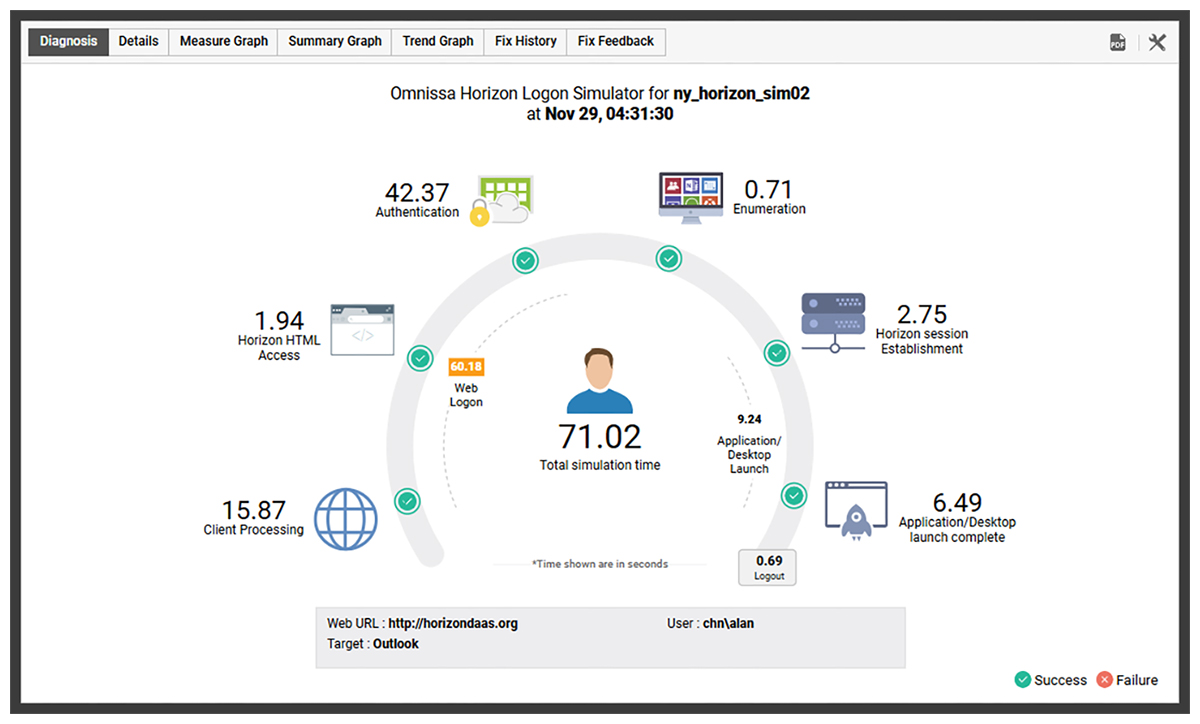Click the 0.69 Logout box
The width and height of the screenshot is (1200, 724).
click(768, 567)
